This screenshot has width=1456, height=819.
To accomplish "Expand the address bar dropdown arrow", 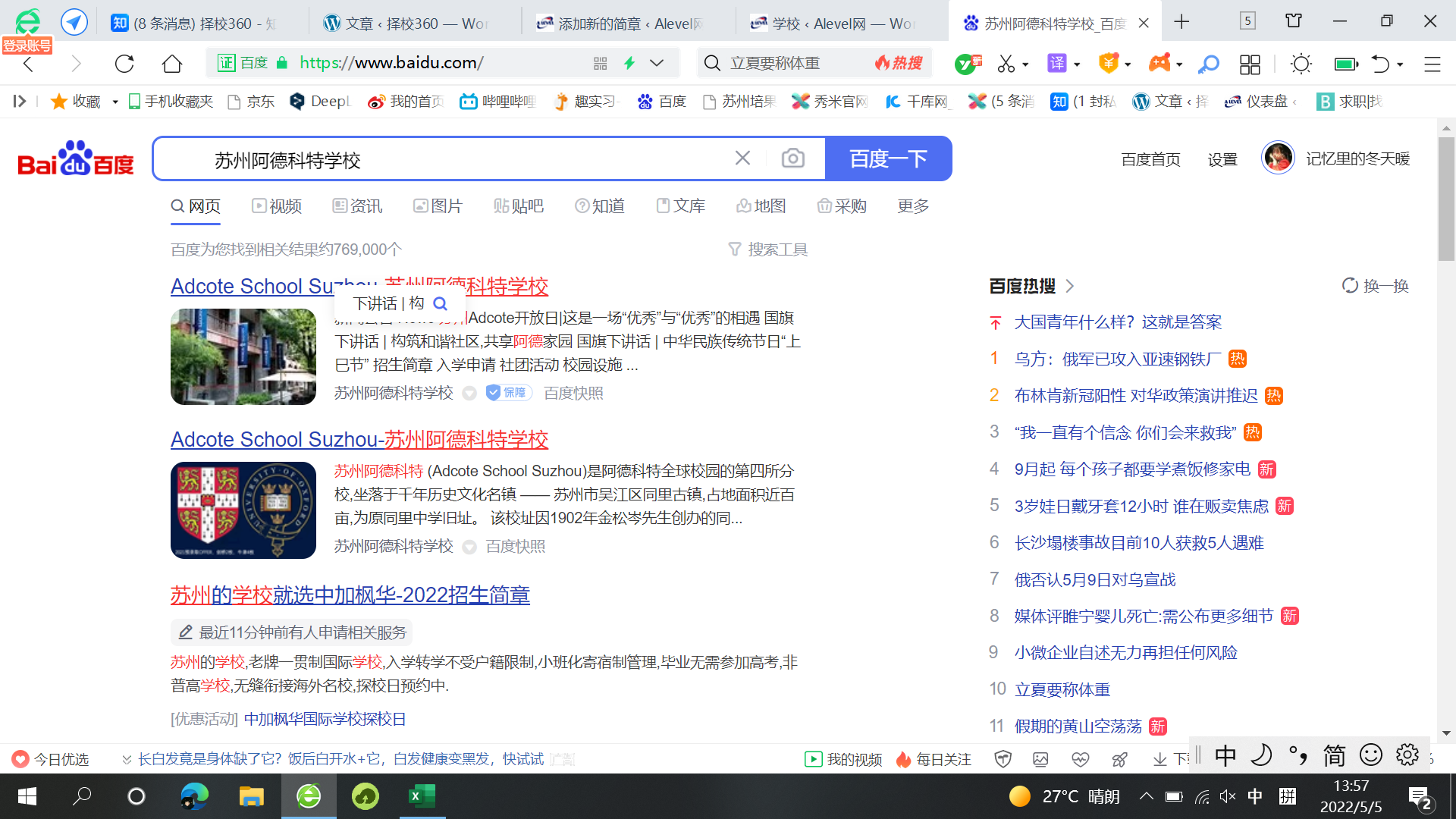I will pos(657,64).
